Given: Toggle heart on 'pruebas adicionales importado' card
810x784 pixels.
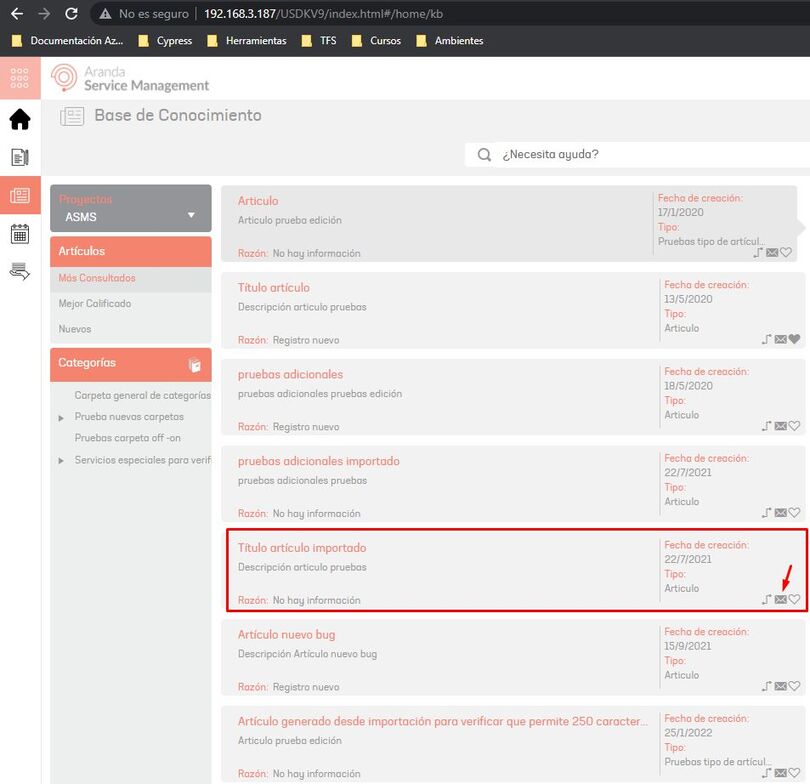Looking at the screenshot, I should tap(795, 513).
